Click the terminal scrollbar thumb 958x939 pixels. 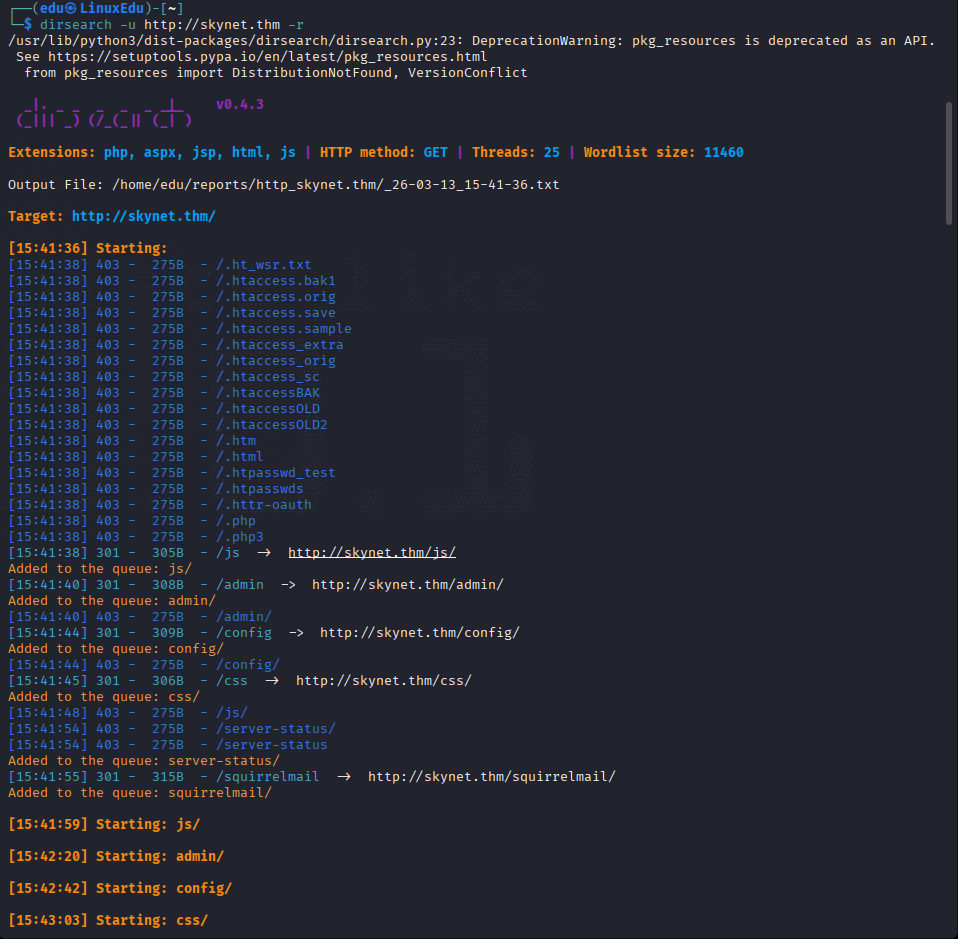(948, 164)
